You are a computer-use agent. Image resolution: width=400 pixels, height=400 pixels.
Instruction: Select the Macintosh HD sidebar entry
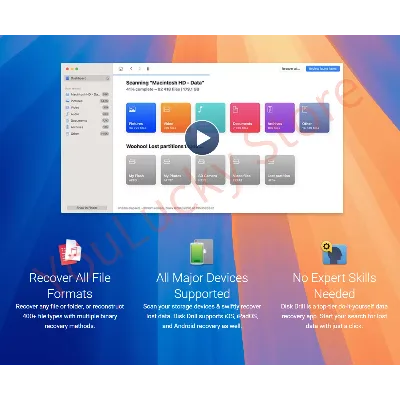(x=87, y=94)
